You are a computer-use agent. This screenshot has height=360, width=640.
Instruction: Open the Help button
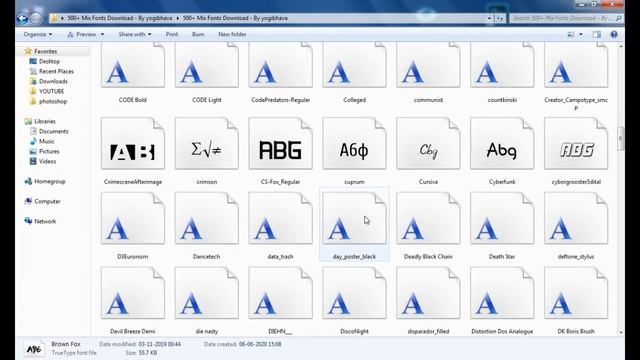point(613,34)
